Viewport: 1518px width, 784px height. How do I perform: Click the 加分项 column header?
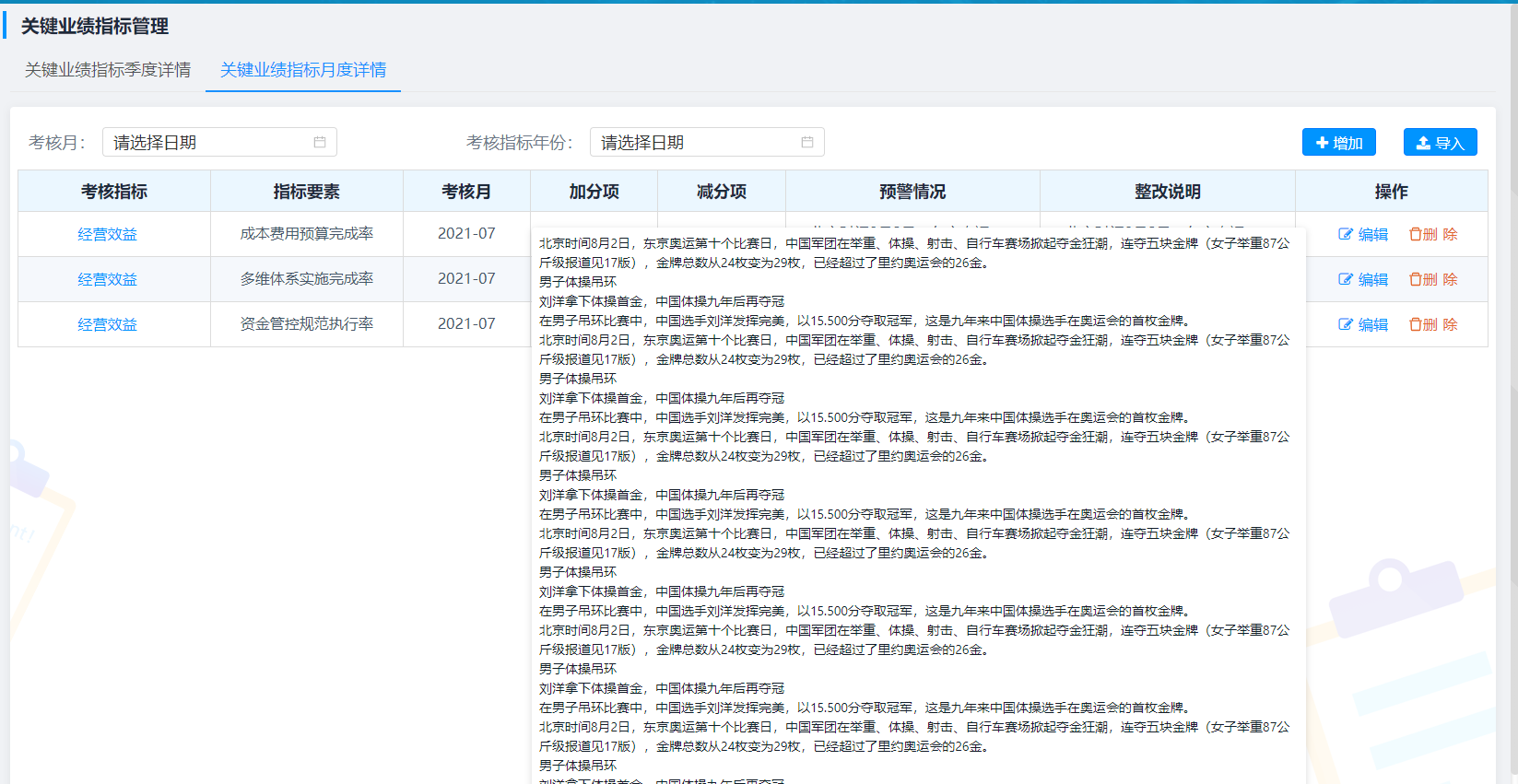tap(594, 192)
